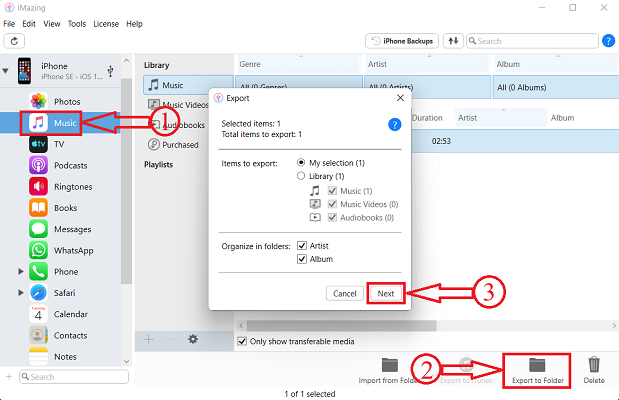Open the License menu
619x400 pixels.
106,23
